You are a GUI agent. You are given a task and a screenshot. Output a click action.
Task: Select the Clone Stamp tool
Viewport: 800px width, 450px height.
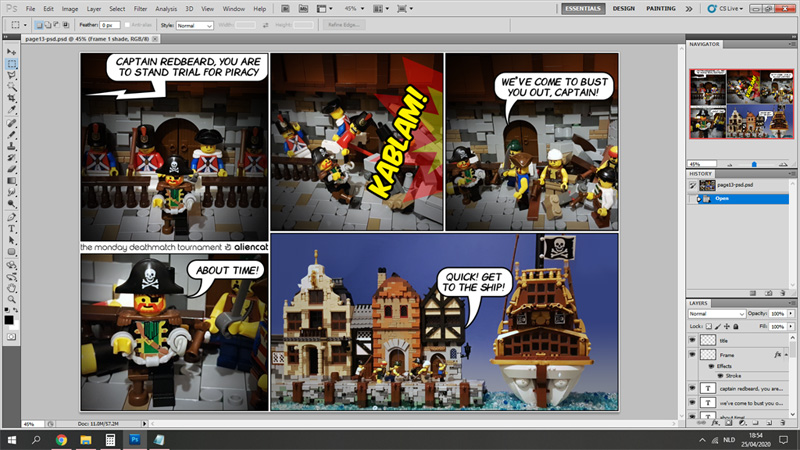11,146
